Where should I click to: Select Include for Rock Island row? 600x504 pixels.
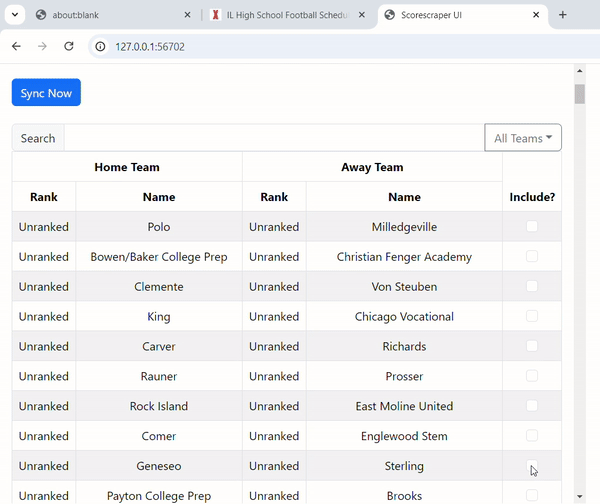(532, 405)
